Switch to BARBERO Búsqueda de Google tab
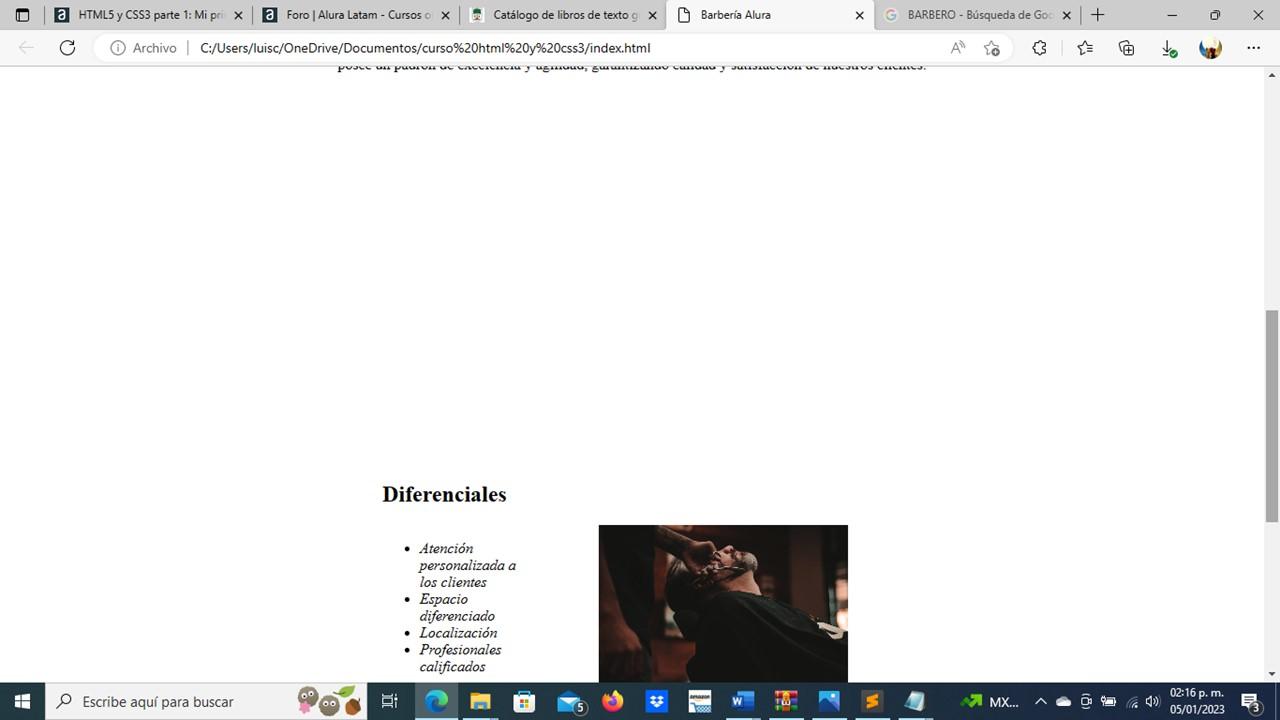Image resolution: width=1280 pixels, height=720 pixels. 977,15
